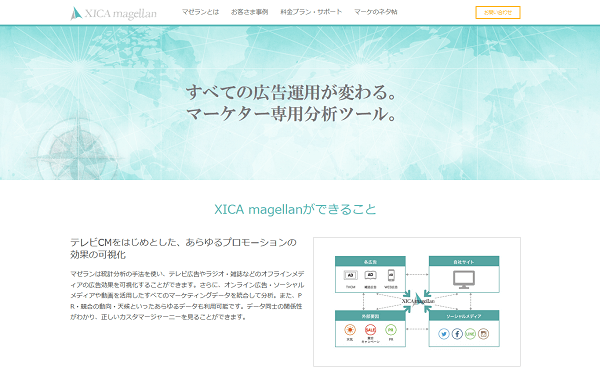Click the green LINE icon
This screenshot has height=378, width=600.
(470, 334)
